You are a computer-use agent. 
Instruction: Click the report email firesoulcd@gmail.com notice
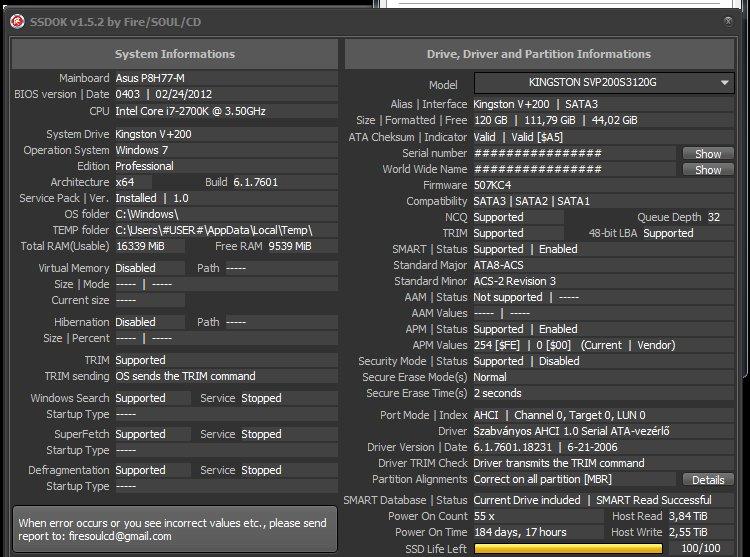(175, 529)
